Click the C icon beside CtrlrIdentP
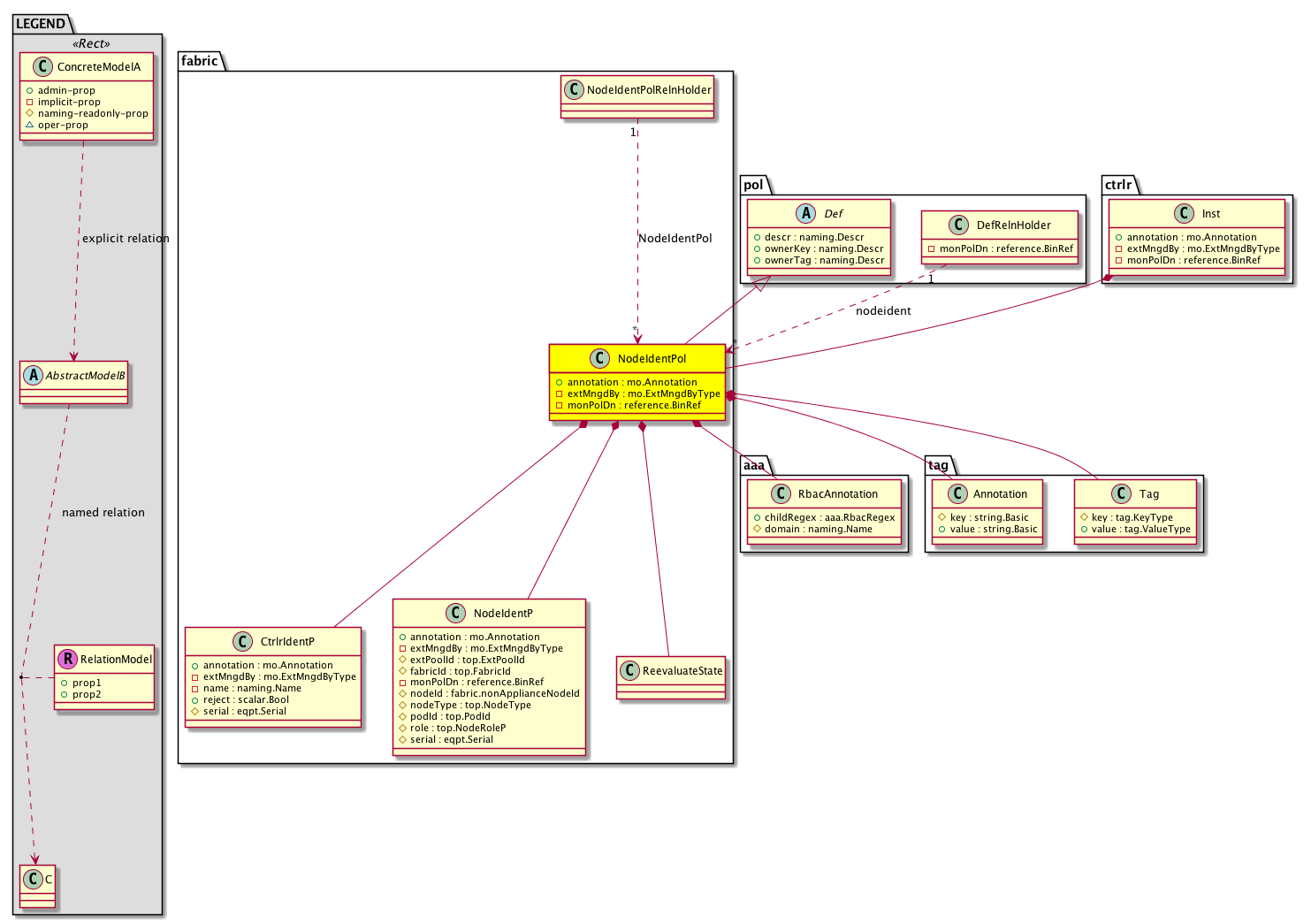 pos(243,641)
